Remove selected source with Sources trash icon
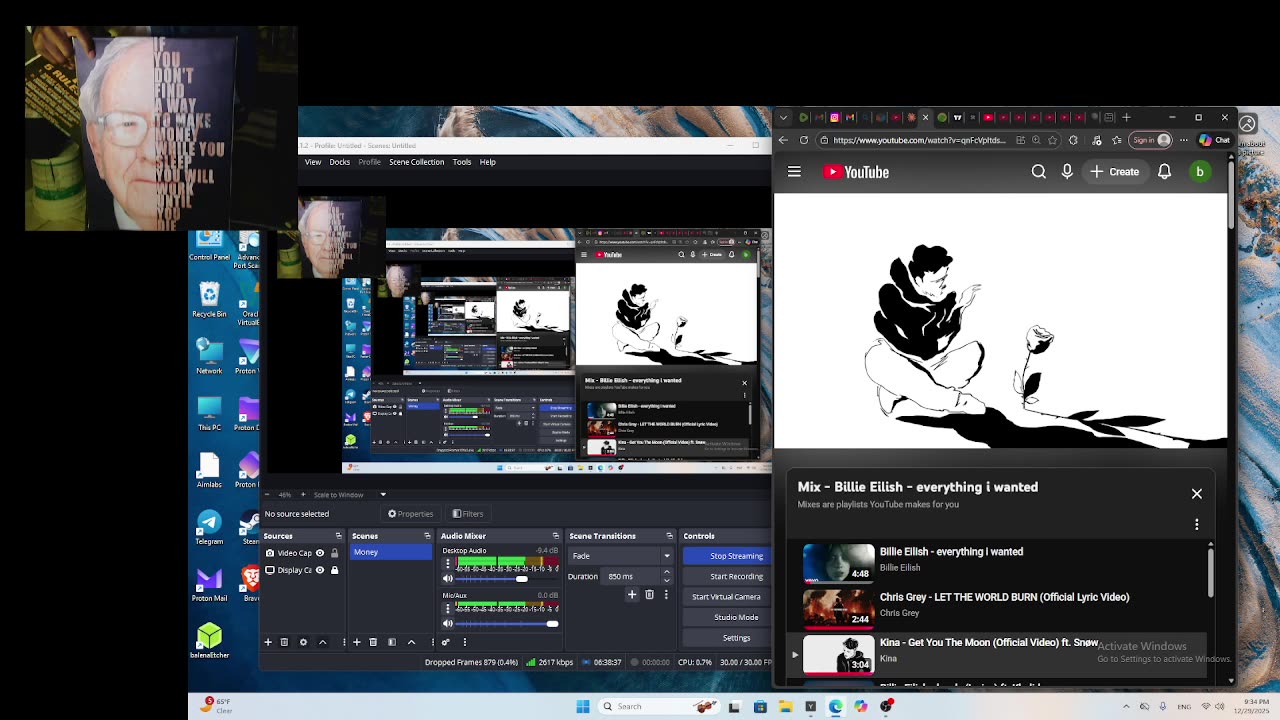Viewport: 1280px width, 720px height. [x=284, y=642]
